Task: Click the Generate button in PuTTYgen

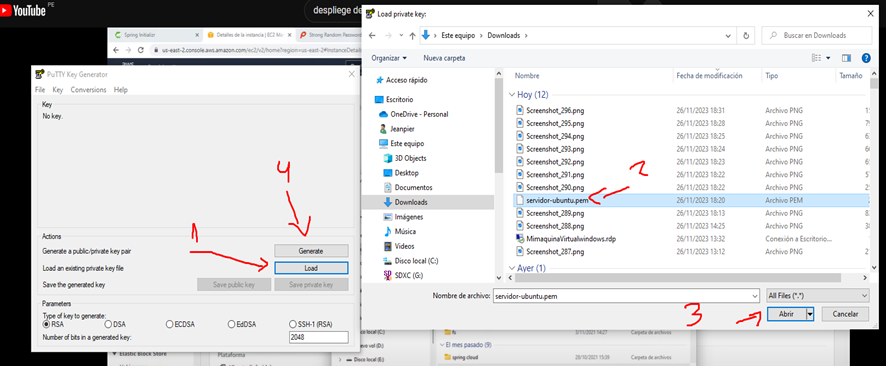Action: [311, 250]
